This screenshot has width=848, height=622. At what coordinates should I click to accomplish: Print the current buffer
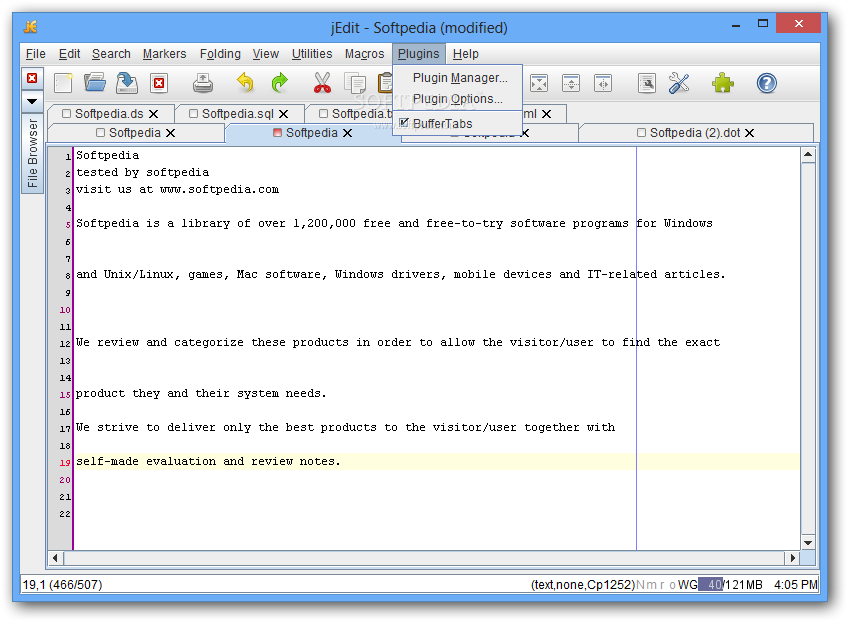point(203,83)
